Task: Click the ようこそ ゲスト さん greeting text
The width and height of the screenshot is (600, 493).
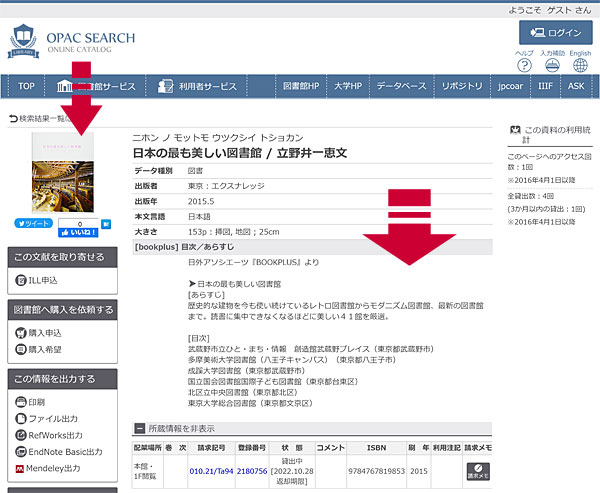Action: point(550,10)
